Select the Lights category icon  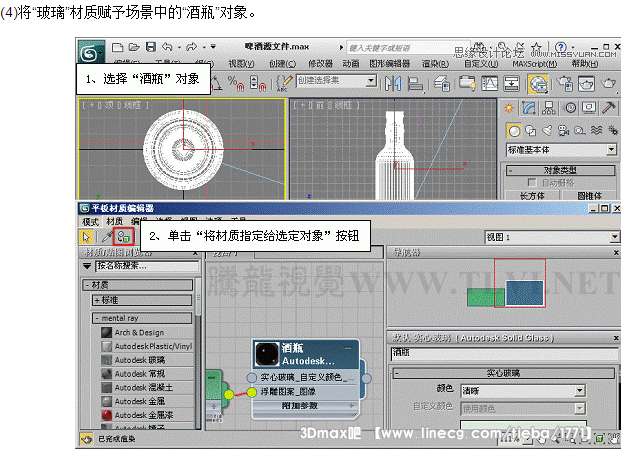point(547,130)
